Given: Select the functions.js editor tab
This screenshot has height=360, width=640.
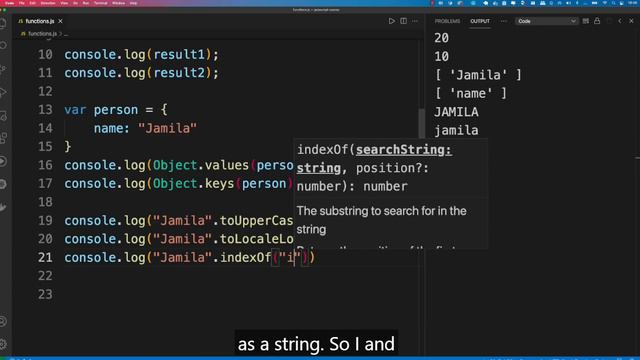Looking at the screenshot, I should pyautogui.click(x=40, y=21).
